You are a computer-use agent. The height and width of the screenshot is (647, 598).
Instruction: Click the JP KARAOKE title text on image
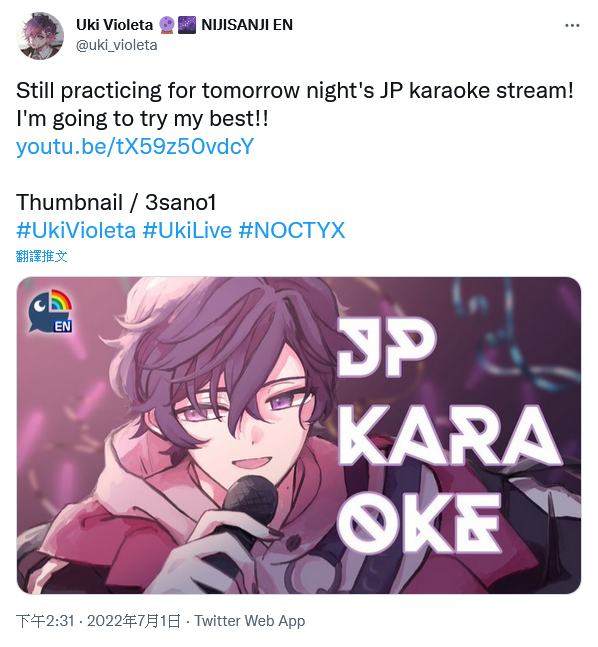448,436
